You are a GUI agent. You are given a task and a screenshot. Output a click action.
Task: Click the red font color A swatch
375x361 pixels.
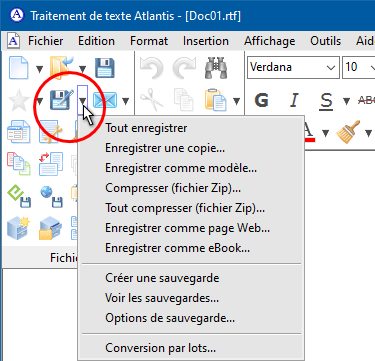point(309,133)
